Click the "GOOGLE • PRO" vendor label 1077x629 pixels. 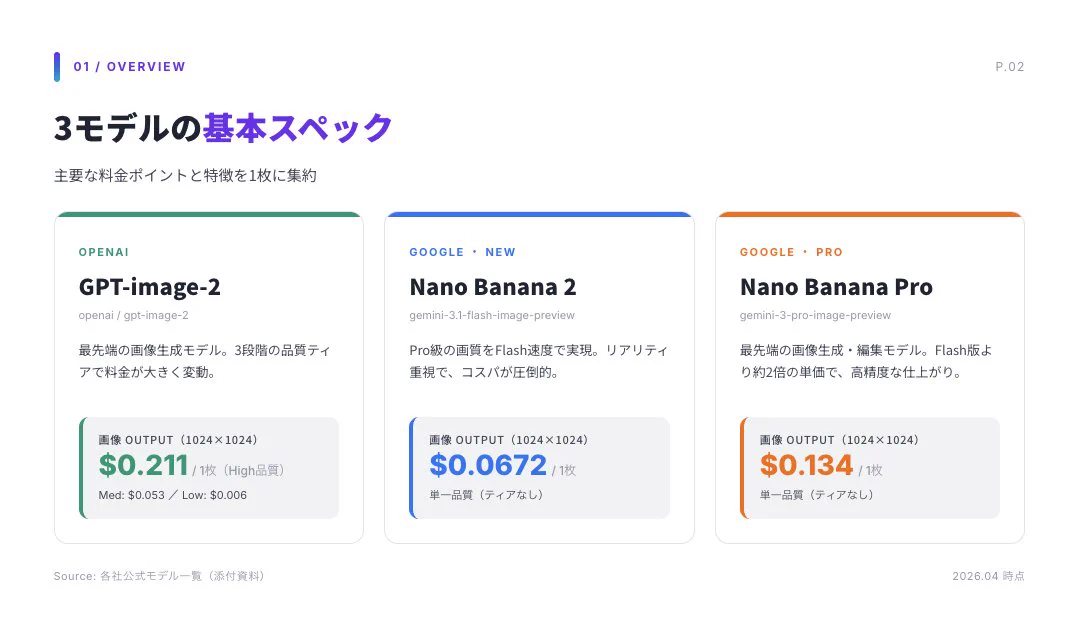click(x=791, y=252)
